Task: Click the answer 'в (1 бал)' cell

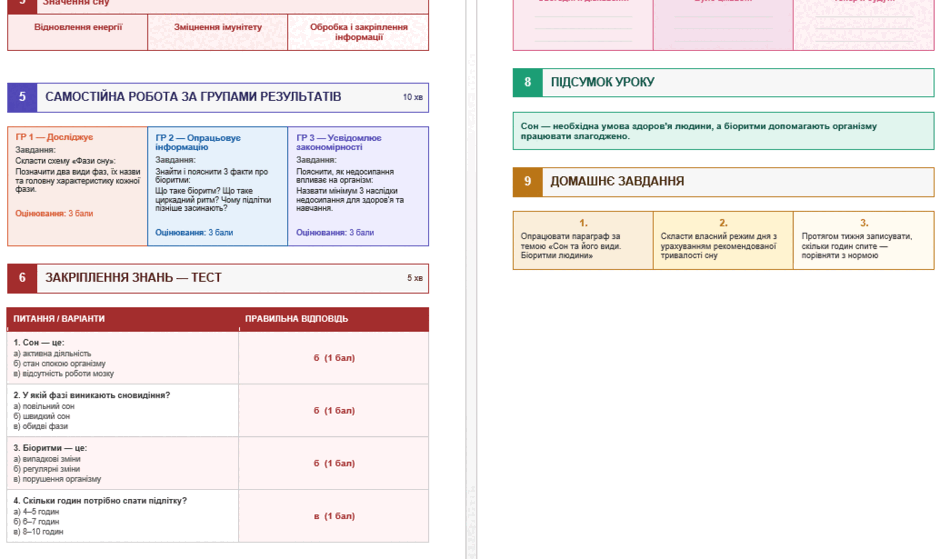Action: click(x=334, y=516)
